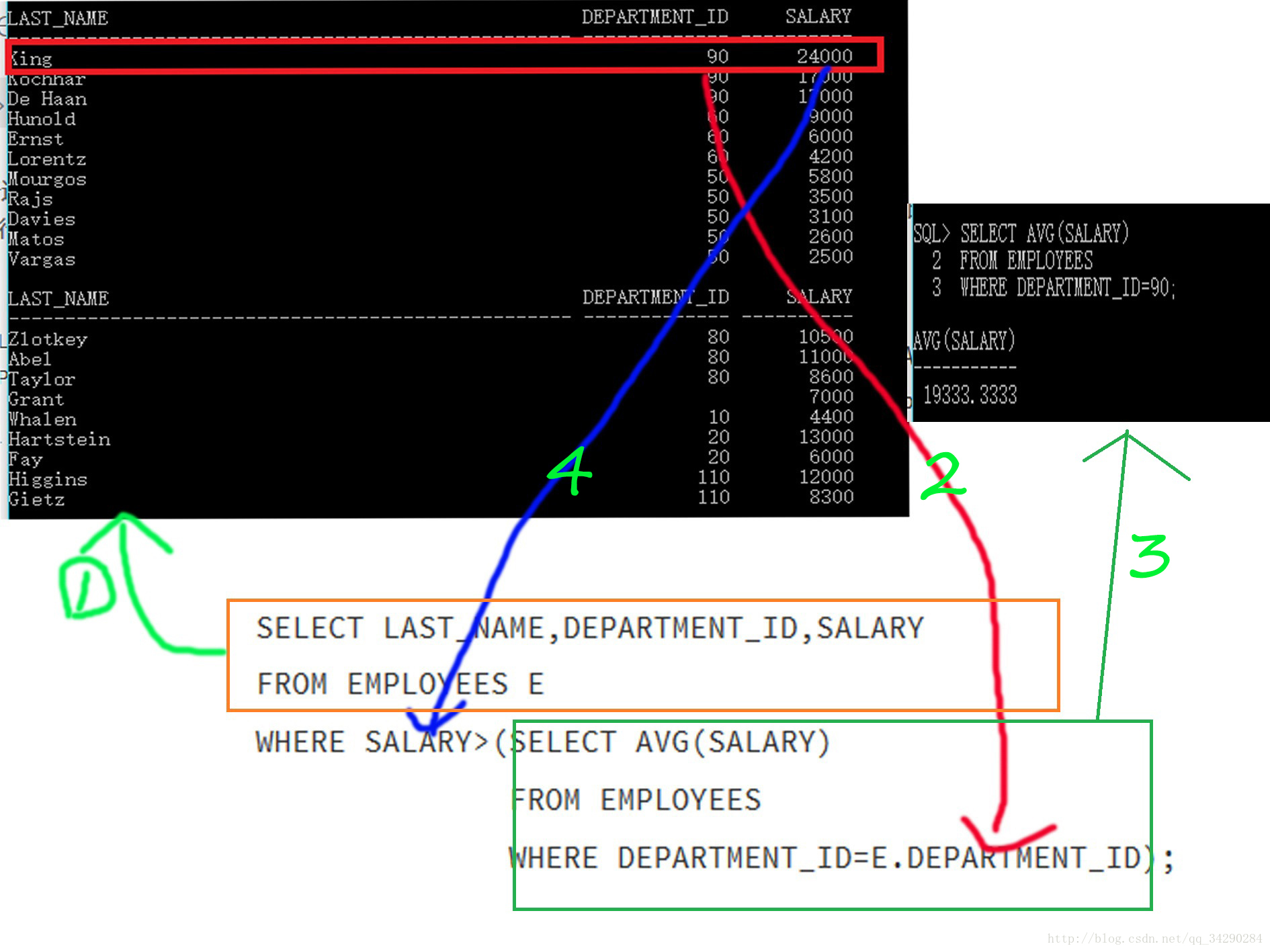The height and width of the screenshot is (952, 1270).
Task: Select the Grant last name
Action: [36, 400]
